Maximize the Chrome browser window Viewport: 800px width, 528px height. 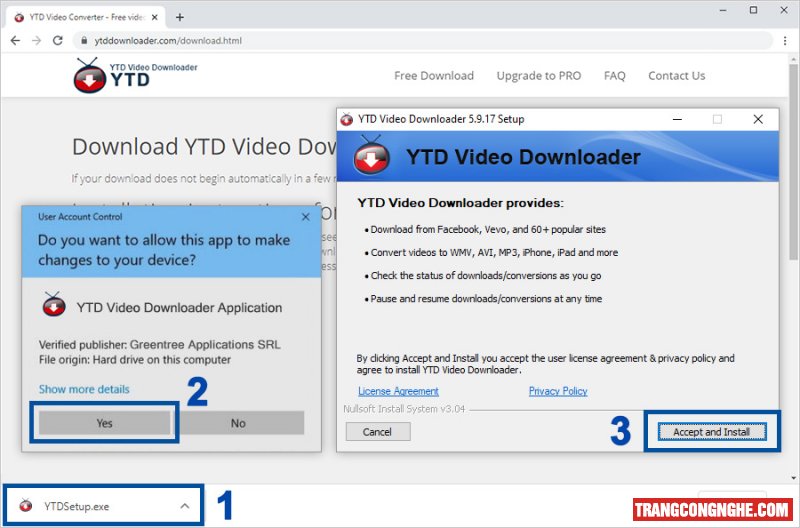tap(753, 10)
